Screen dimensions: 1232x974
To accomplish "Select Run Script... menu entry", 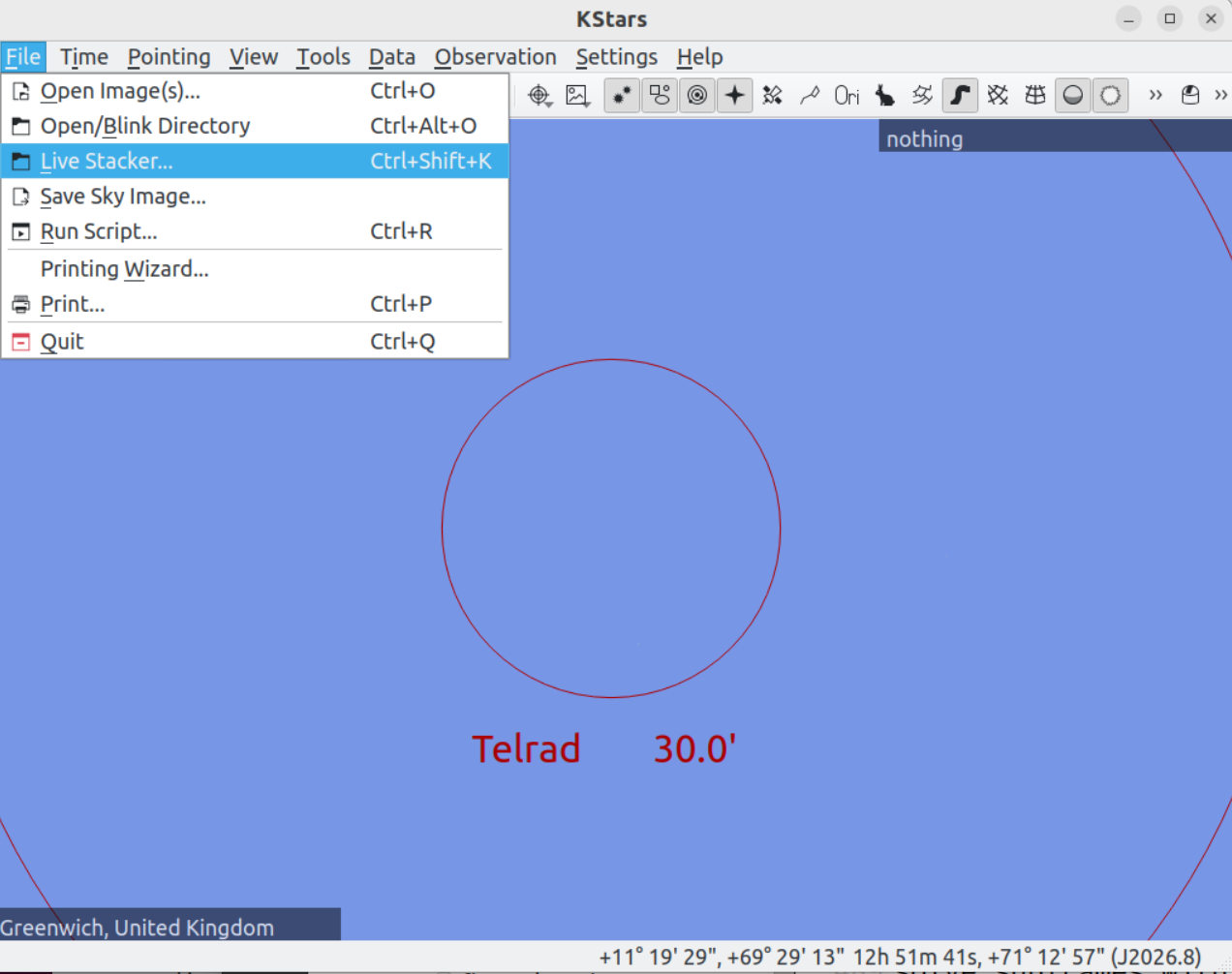I will click(x=255, y=231).
